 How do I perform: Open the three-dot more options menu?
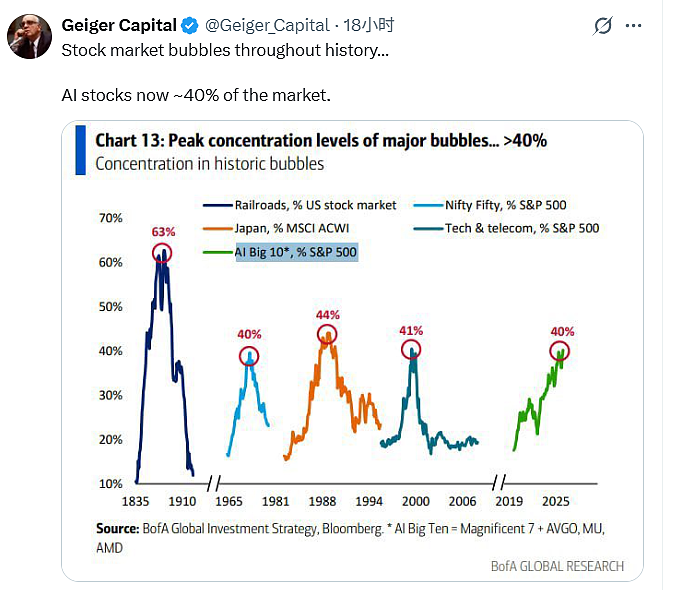[x=633, y=26]
